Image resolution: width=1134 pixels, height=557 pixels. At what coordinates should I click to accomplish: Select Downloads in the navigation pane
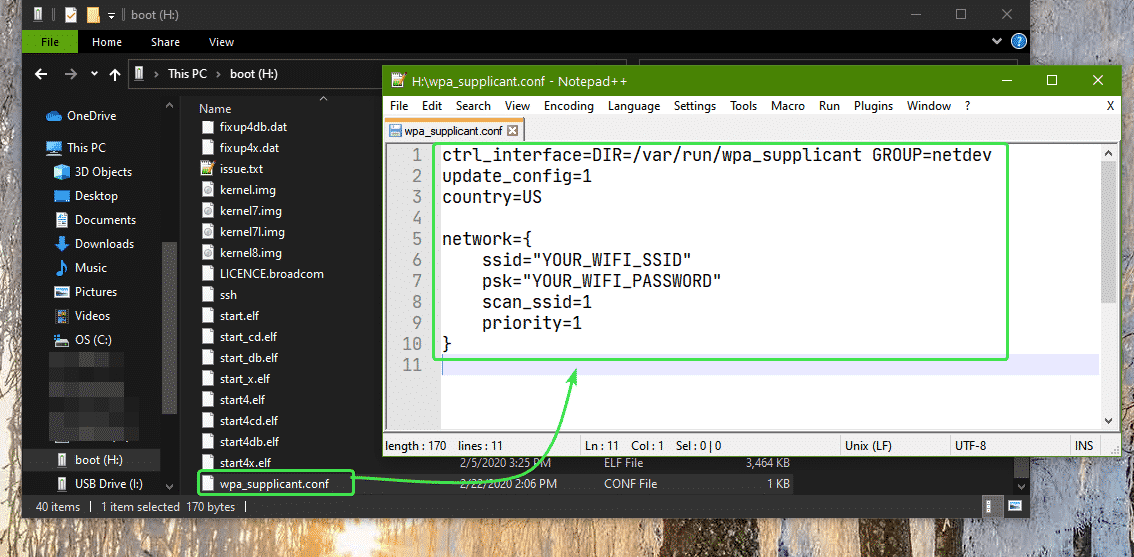pyautogui.click(x=104, y=244)
